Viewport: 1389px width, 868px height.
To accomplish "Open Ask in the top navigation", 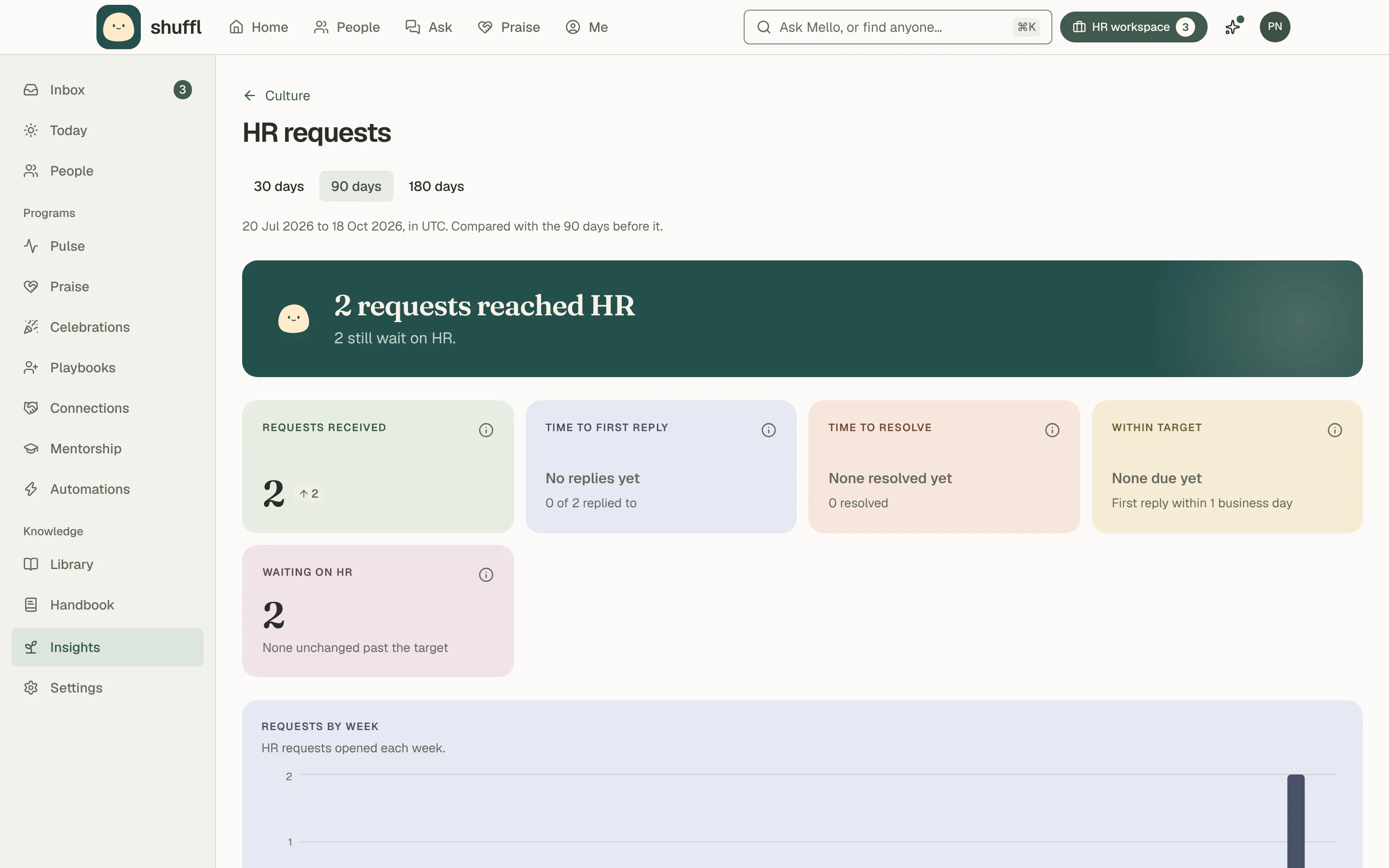I will 429,27.
